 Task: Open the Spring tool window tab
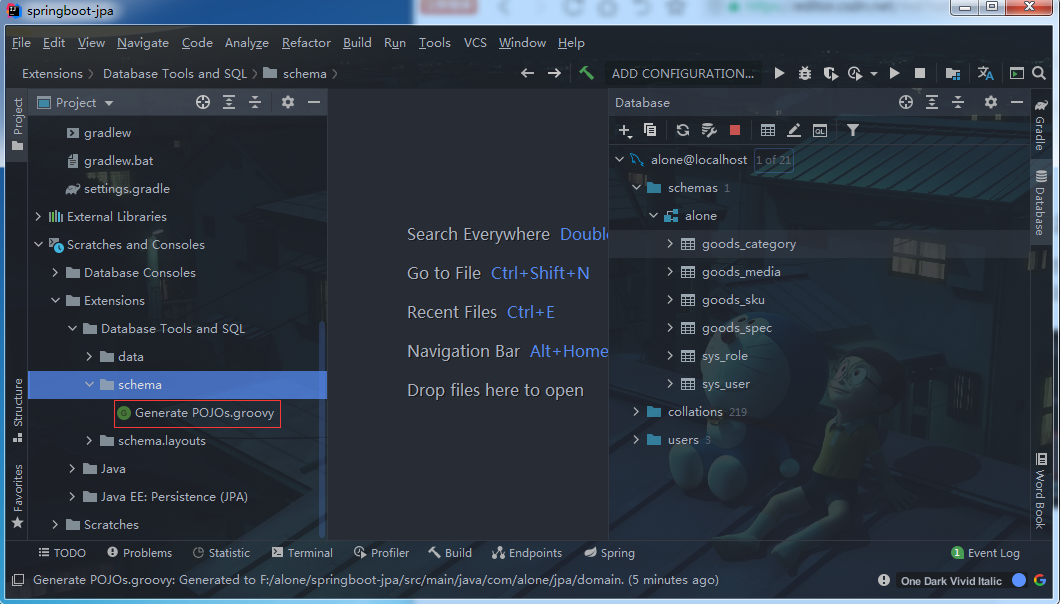tap(609, 553)
